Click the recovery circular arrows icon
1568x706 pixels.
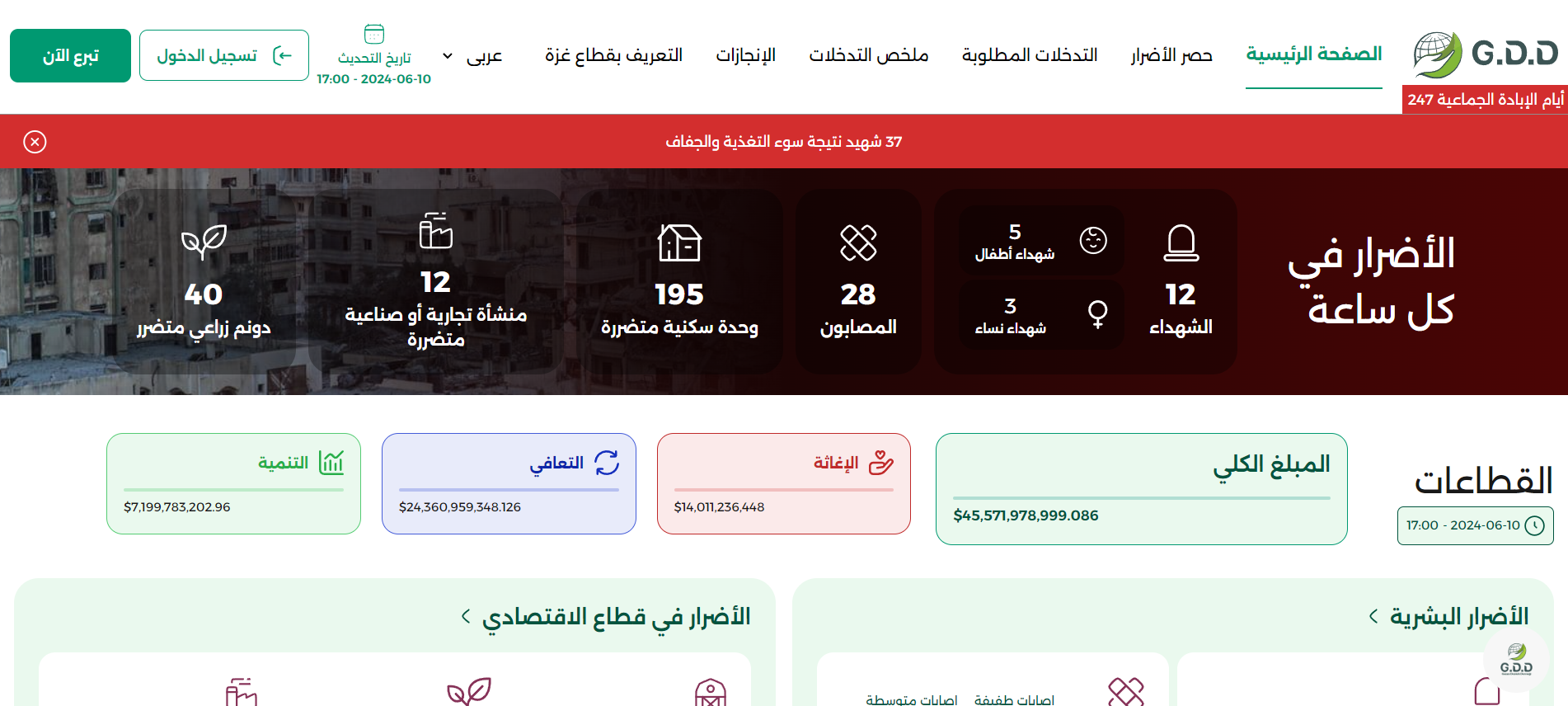pyautogui.click(x=607, y=463)
